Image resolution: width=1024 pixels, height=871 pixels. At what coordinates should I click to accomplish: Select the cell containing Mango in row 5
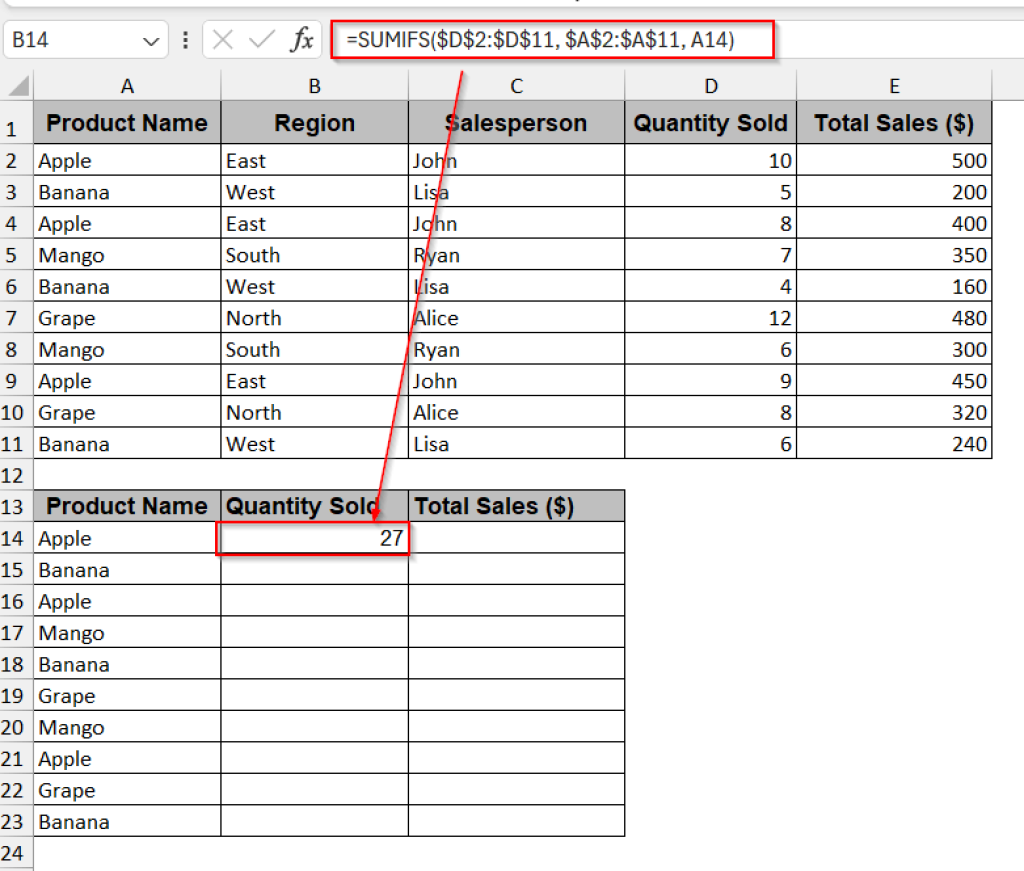click(x=127, y=255)
